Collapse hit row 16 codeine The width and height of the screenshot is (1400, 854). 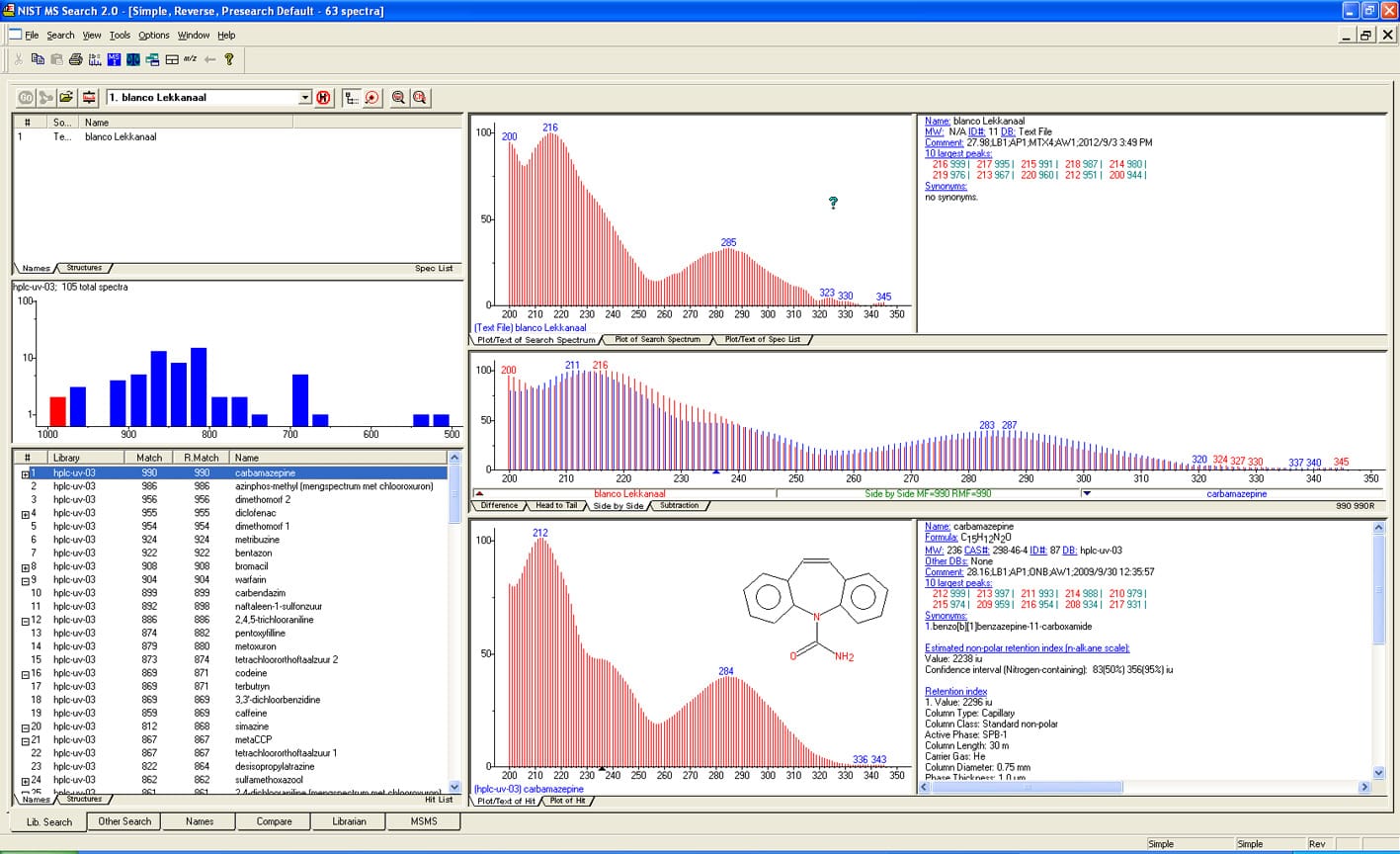click(x=25, y=674)
